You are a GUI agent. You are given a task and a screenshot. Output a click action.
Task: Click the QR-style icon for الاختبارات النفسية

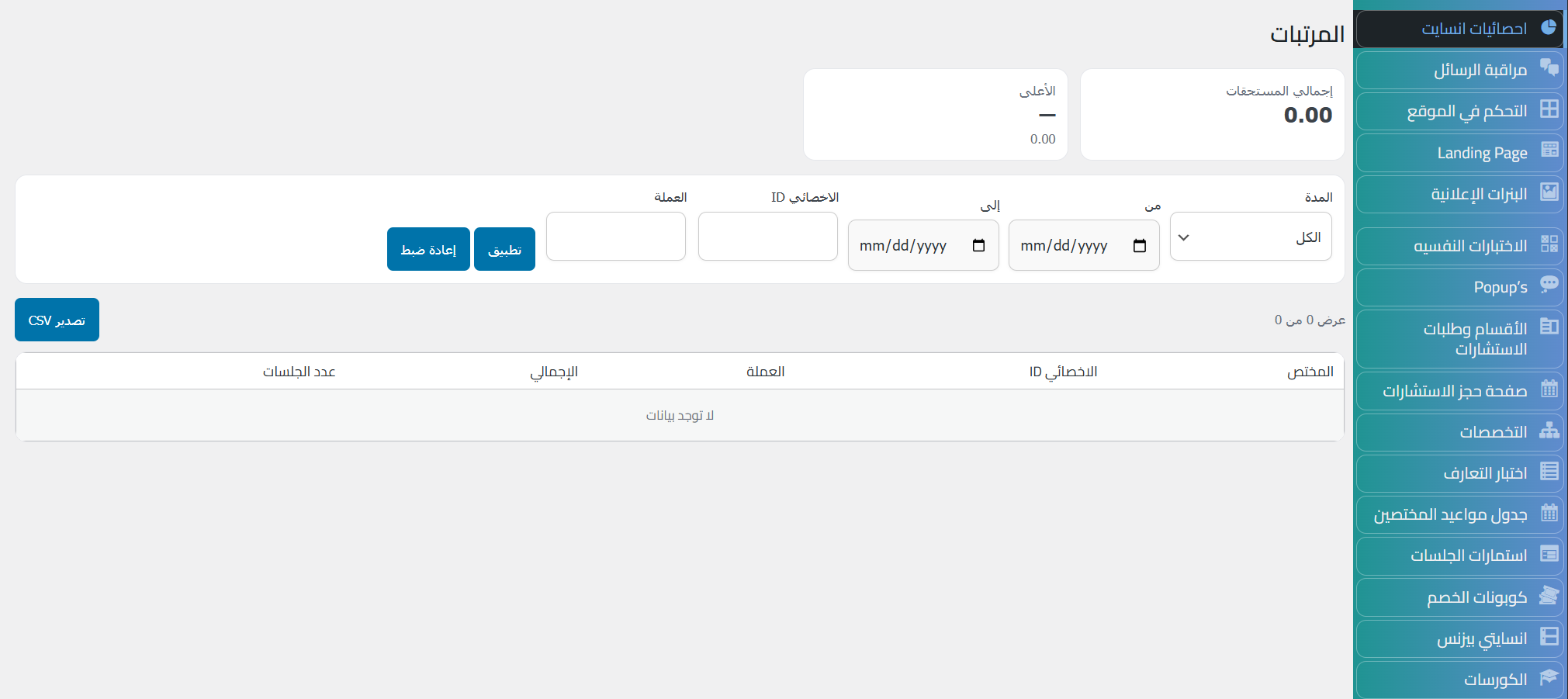1549,244
